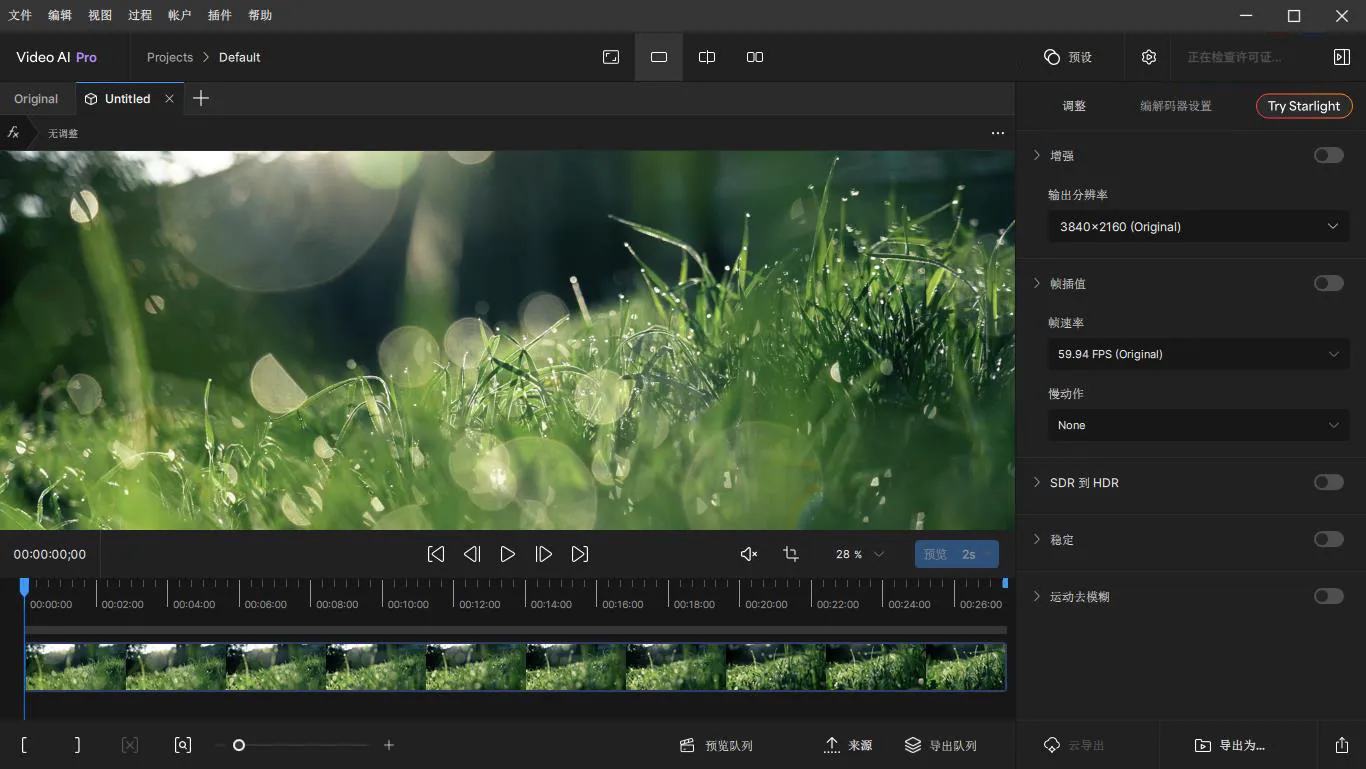Switch to side-by-side comparison view

pos(755,57)
